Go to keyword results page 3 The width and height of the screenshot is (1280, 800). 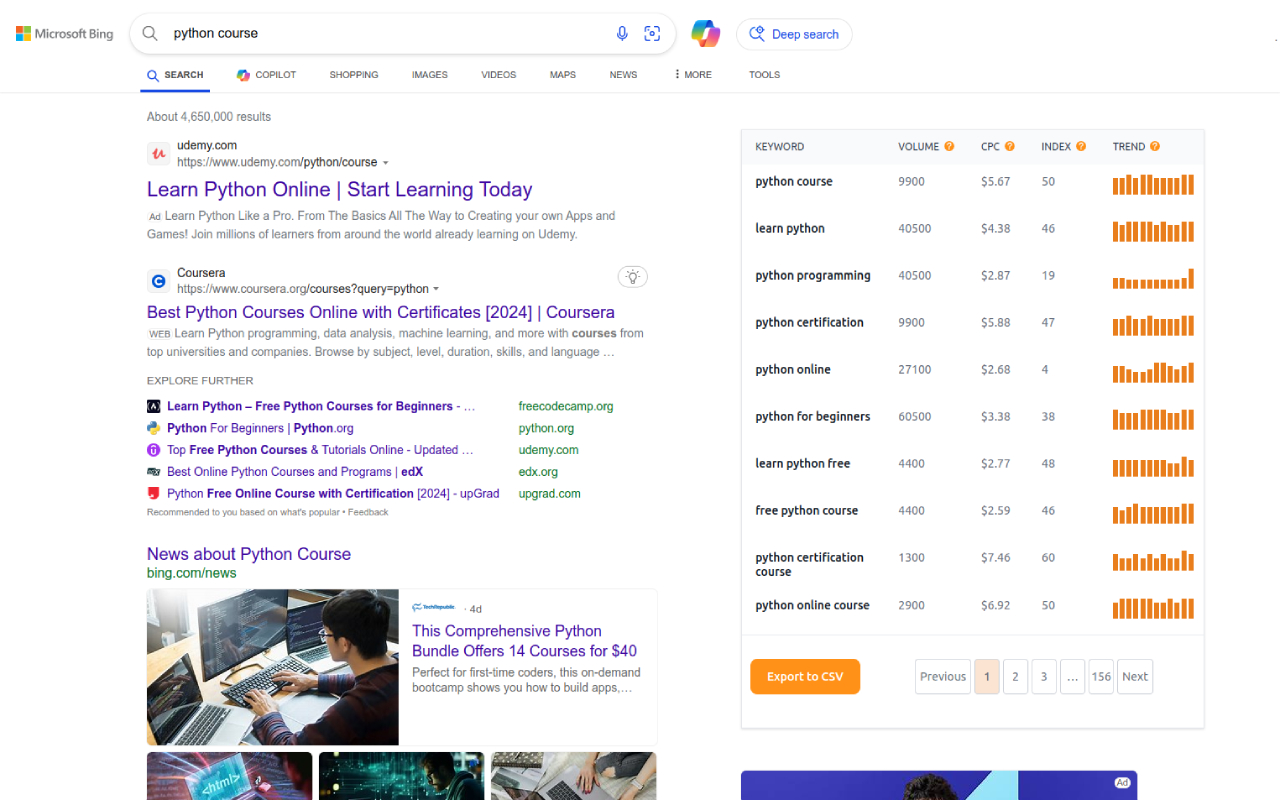tap(1043, 677)
